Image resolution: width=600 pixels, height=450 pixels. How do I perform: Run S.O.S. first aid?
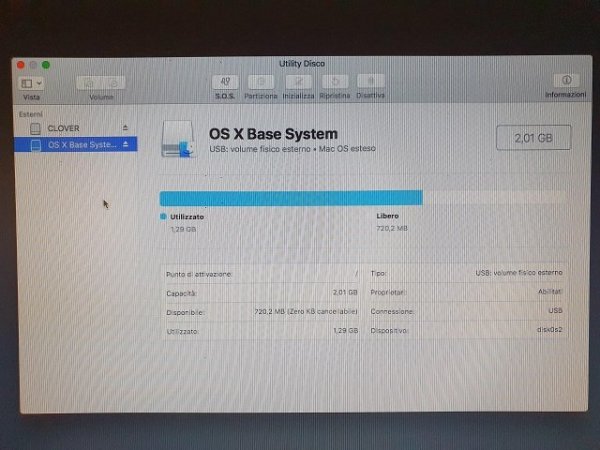point(225,82)
